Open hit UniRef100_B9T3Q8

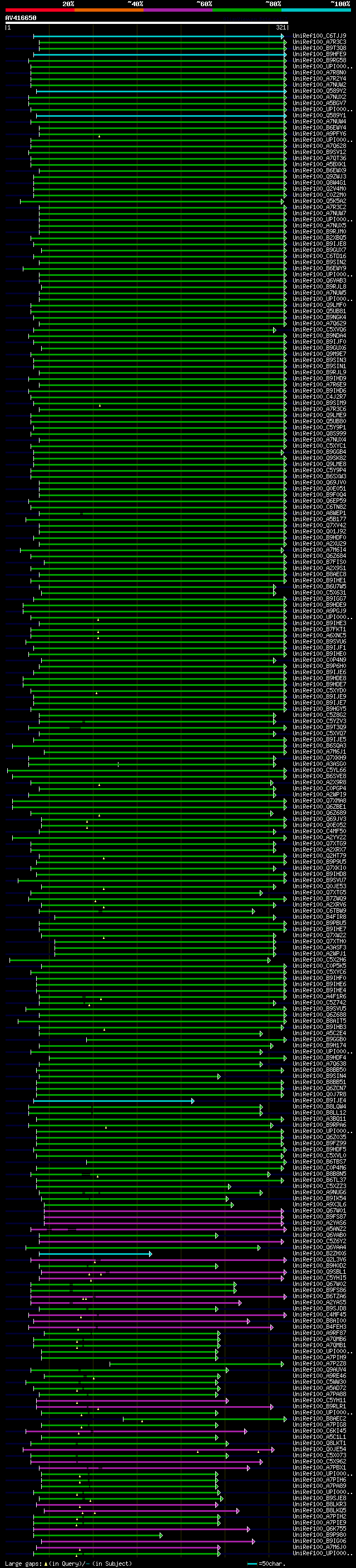(x=319, y=48)
